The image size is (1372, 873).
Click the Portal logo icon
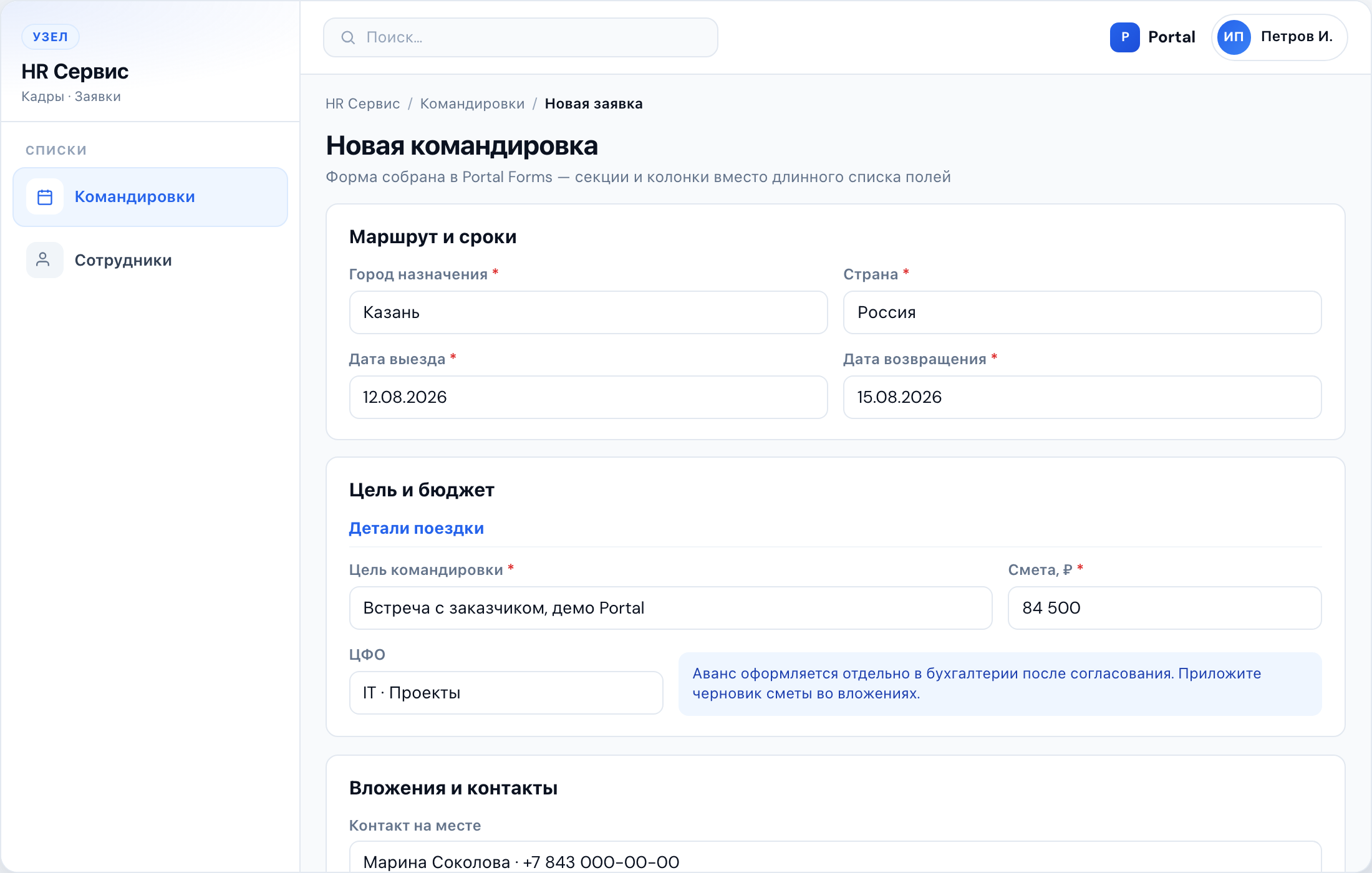pyautogui.click(x=1124, y=37)
